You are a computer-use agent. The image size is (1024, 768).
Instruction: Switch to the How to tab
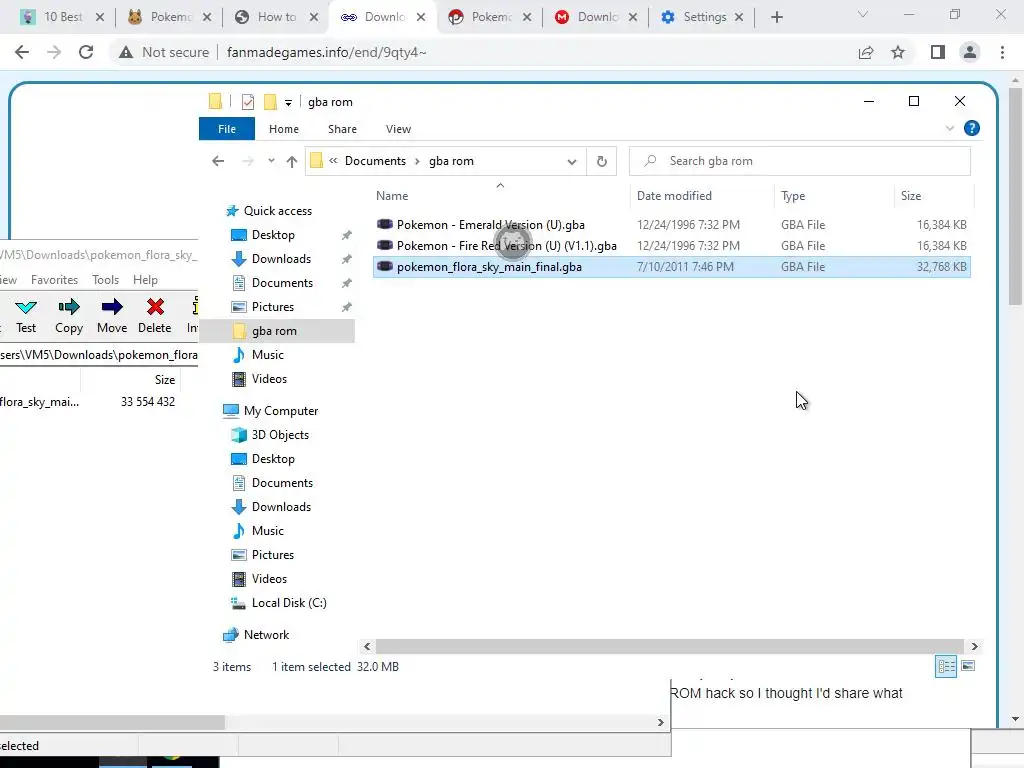tap(276, 17)
